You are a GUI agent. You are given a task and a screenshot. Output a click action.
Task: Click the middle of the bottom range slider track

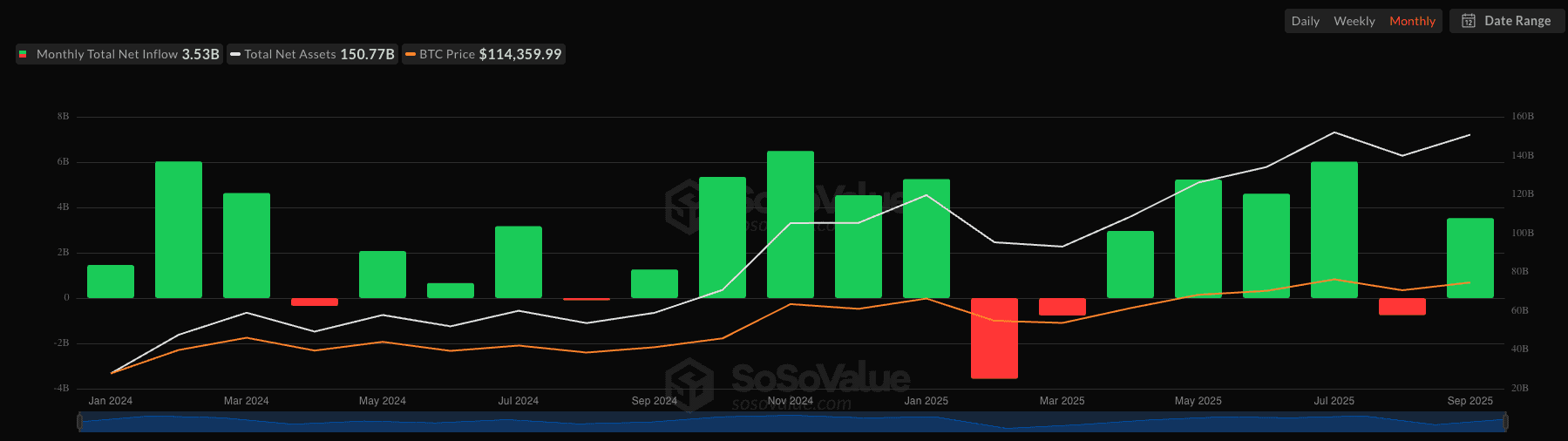(792, 422)
